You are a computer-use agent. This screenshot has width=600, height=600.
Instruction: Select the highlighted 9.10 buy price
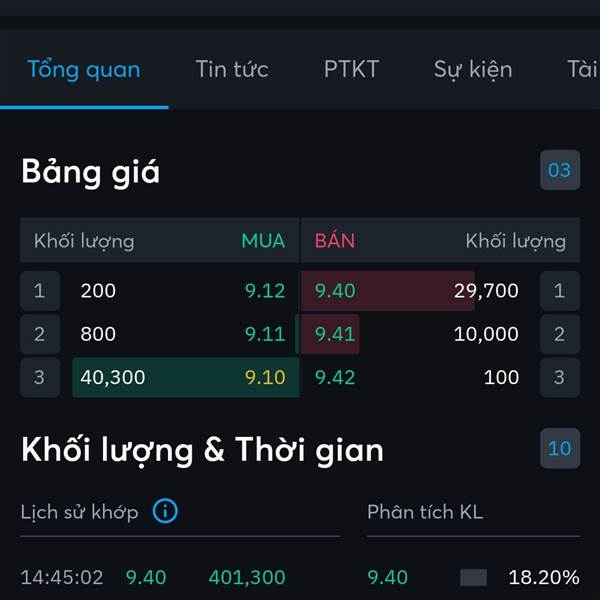(265, 377)
